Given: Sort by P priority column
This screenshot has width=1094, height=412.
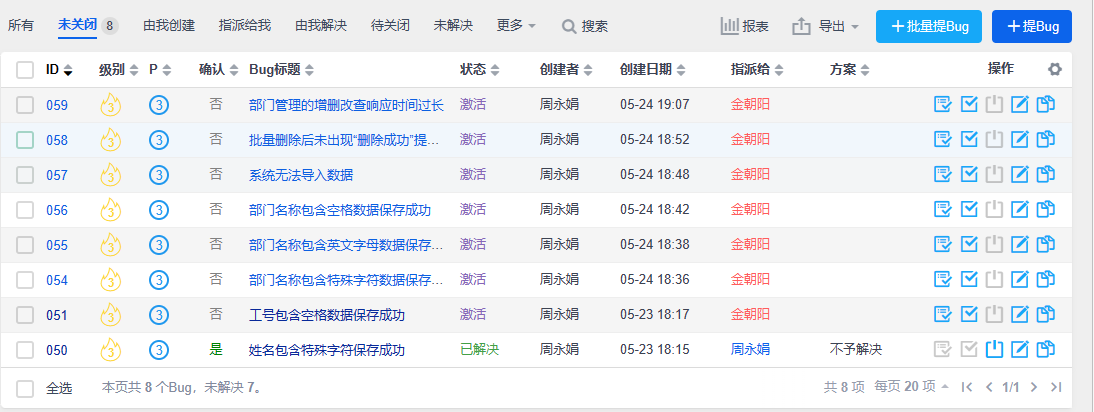Looking at the screenshot, I should point(160,70).
